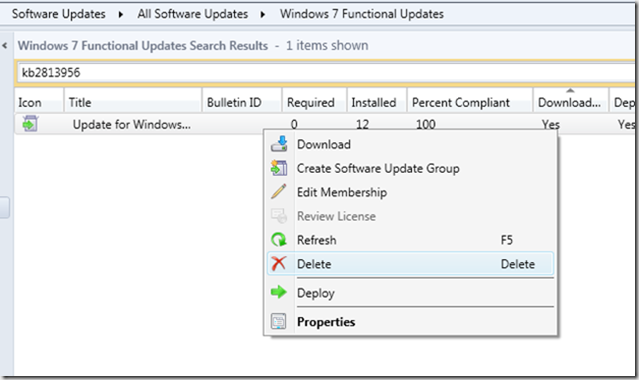
Task: Expand the arrow after All Software Updates
Action: pyautogui.click(x=263, y=15)
